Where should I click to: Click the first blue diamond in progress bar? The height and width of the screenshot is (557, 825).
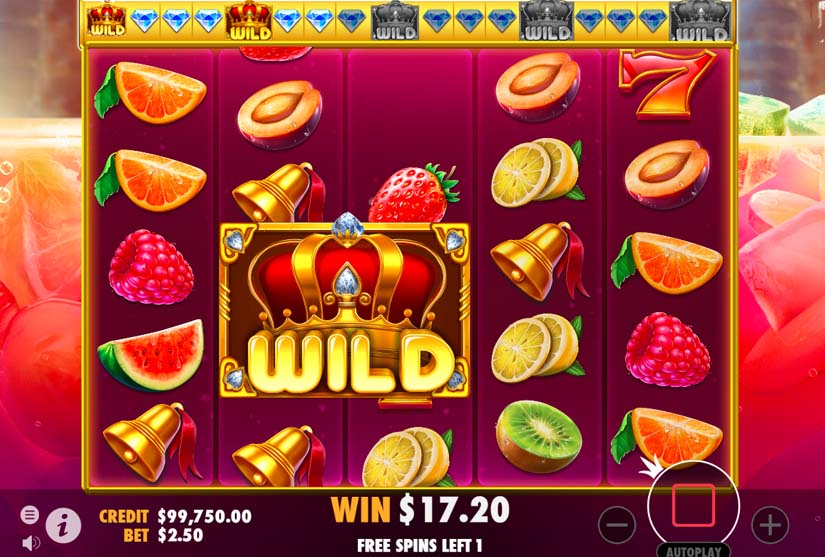144,21
